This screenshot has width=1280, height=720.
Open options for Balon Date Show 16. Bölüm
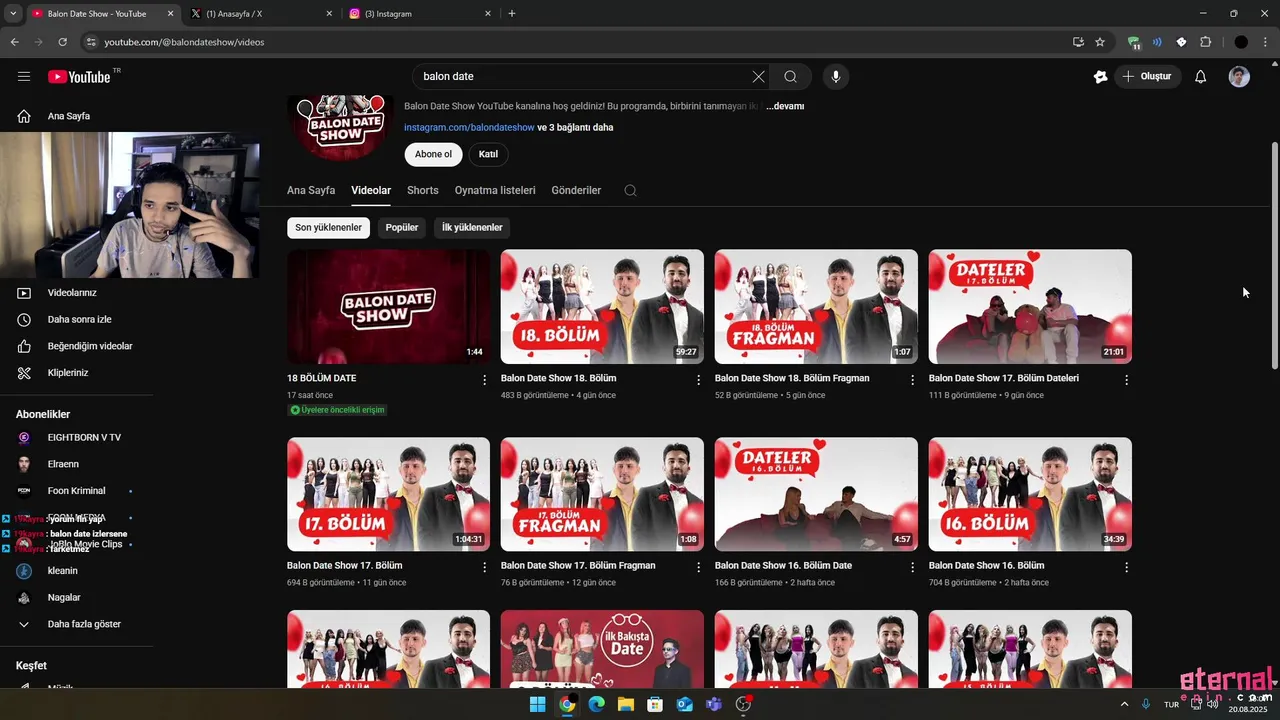point(1126,567)
